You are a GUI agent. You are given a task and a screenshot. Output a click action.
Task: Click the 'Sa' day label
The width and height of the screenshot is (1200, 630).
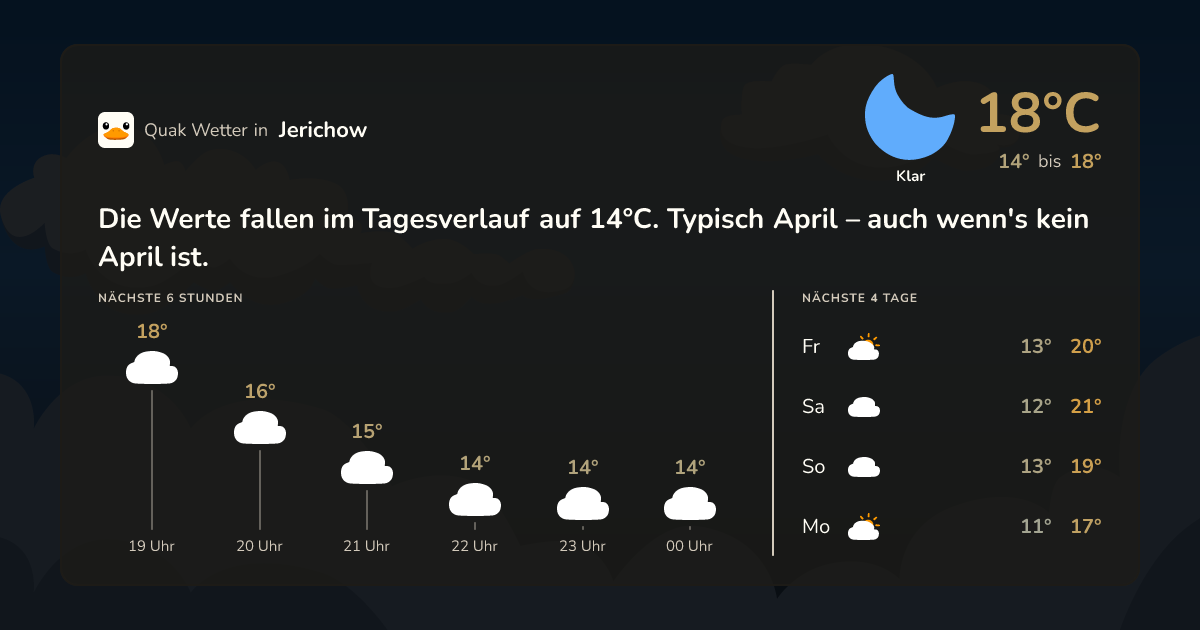point(813,407)
